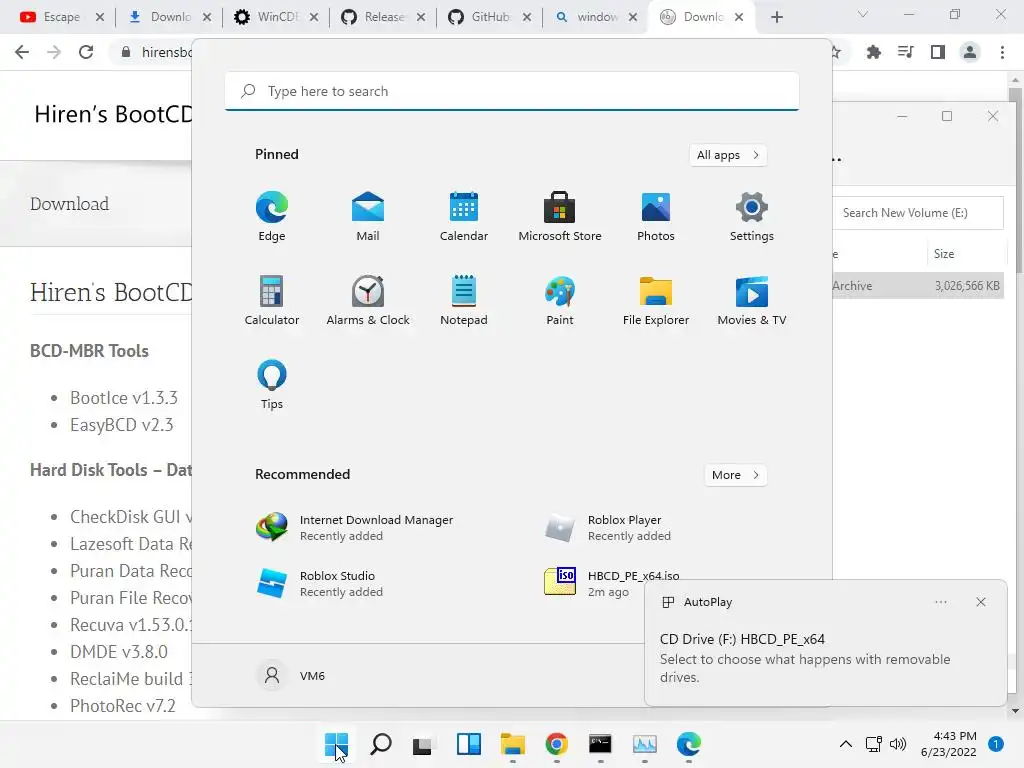Reload the current Chrome page
Screen dimensions: 1024x768
[86, 52]
